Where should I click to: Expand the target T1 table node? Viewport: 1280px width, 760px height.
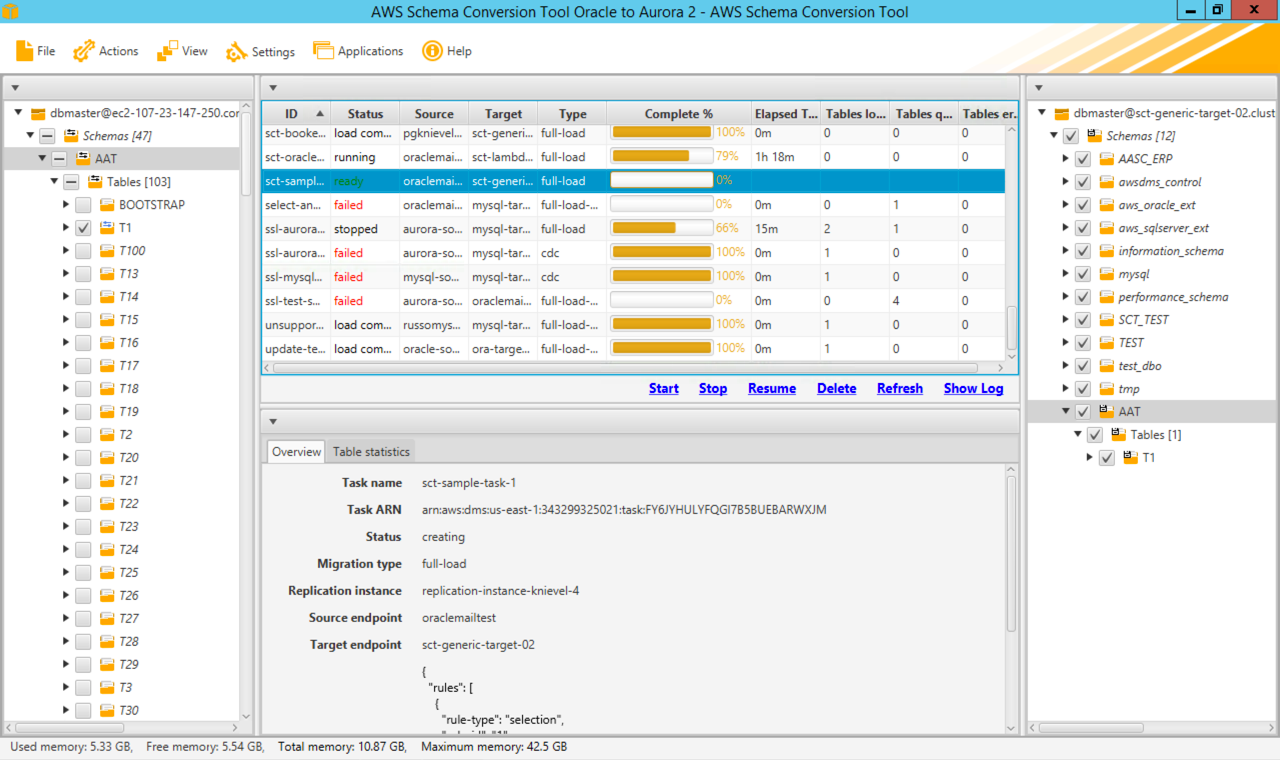1090,458
